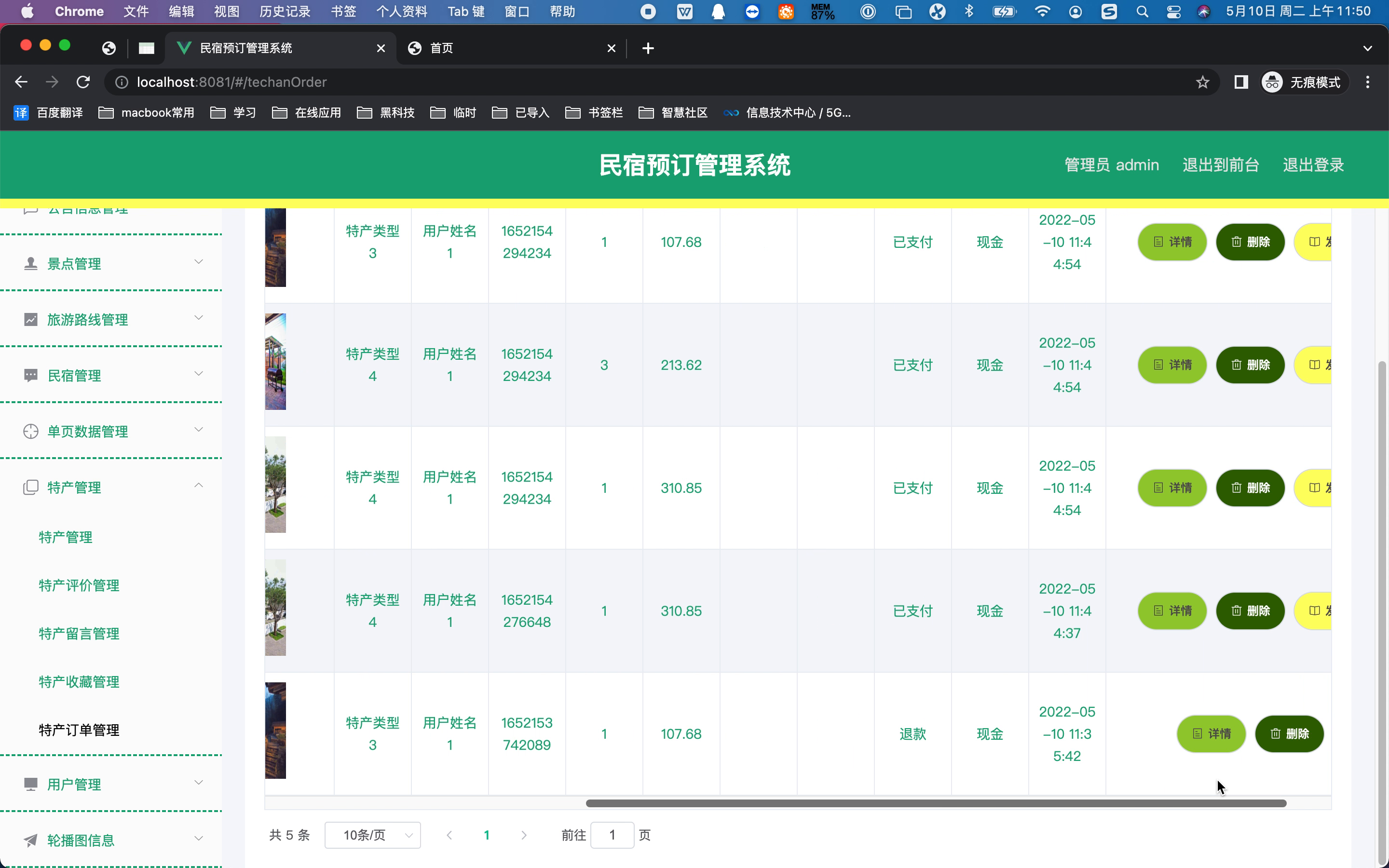Open the tab search chevron in Chrome
The width and height of the screenshot is (1389, 868).
pos(1368,48)
